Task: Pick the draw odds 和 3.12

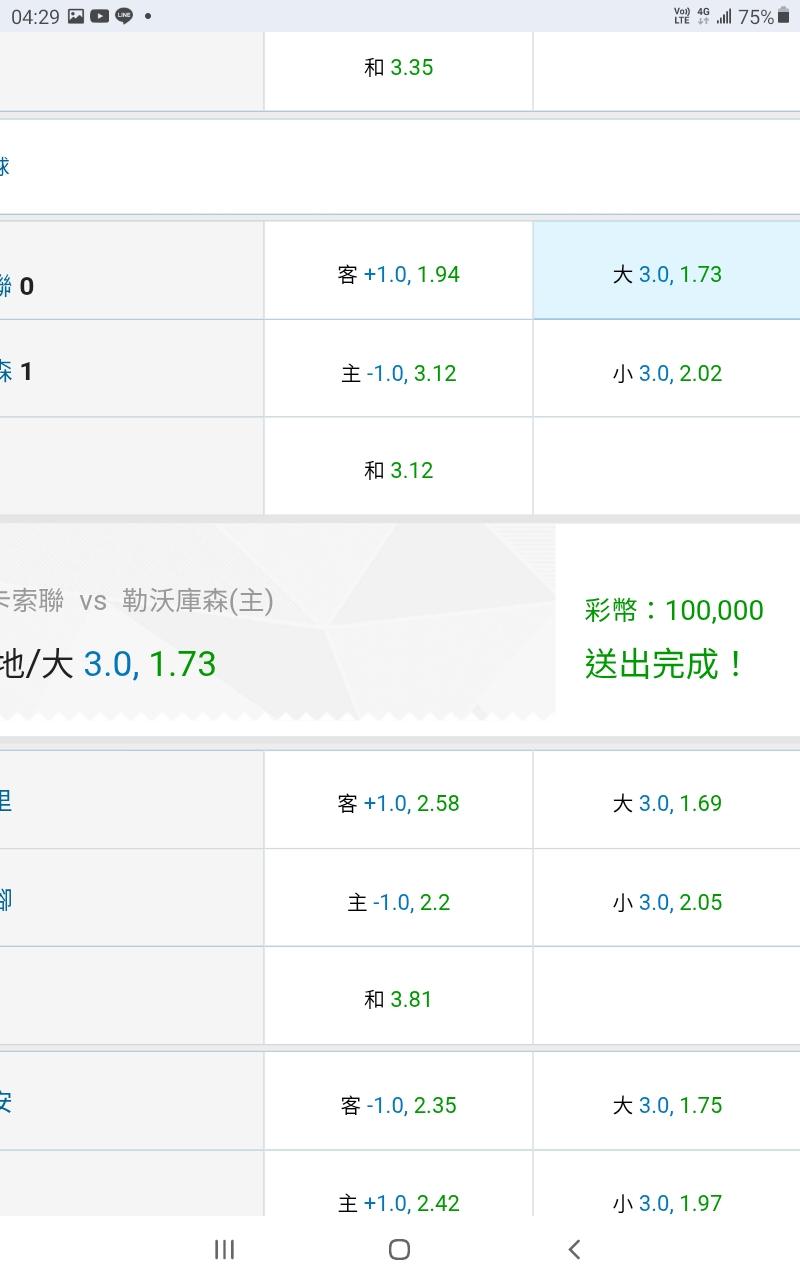Action: tap(398, 470)
